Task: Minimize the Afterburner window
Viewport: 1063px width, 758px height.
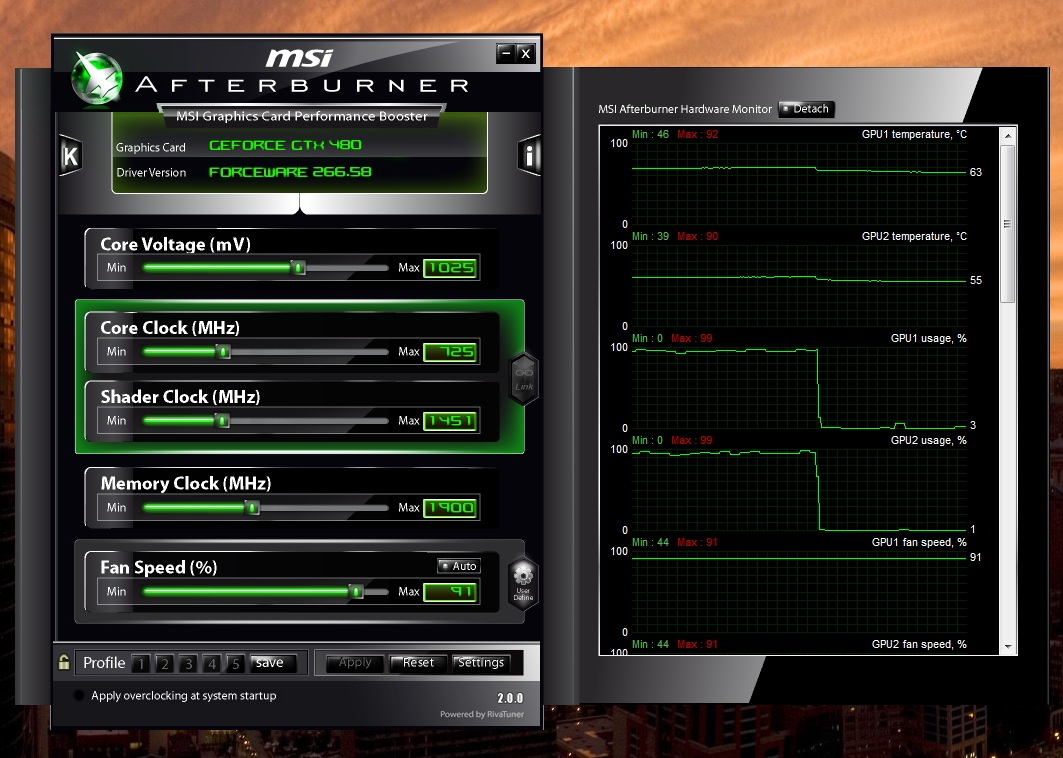Action: coord(506,54)
